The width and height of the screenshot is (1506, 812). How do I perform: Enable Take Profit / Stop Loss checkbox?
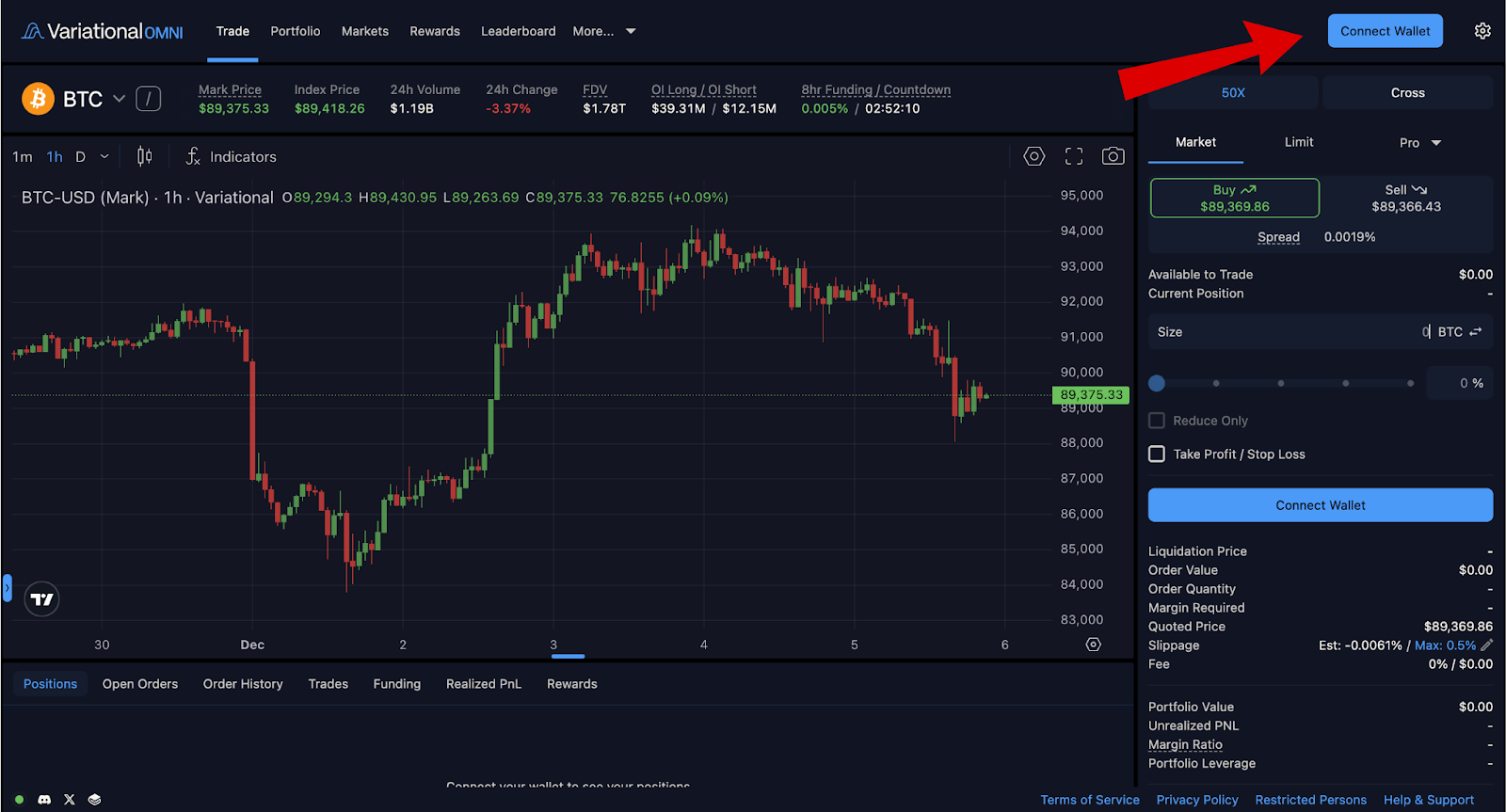click(1157, 454)
